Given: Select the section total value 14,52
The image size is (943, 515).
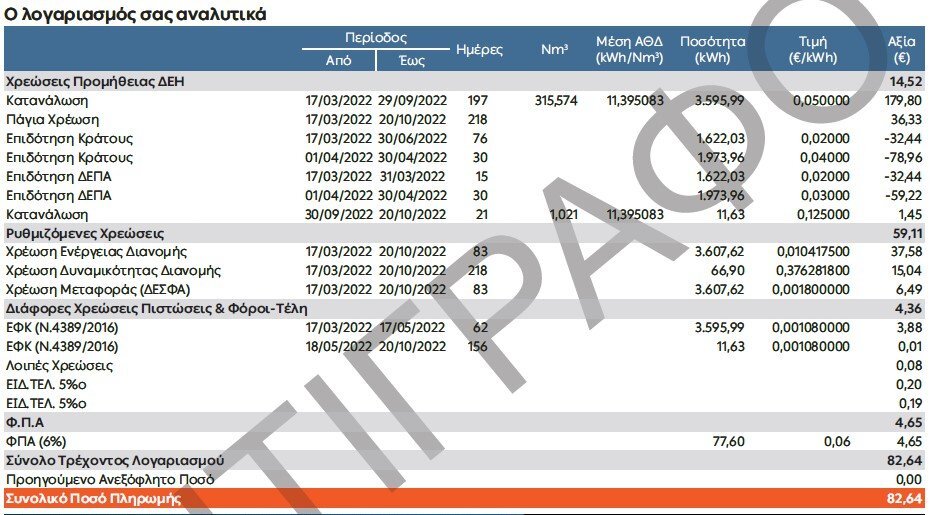Looking at the screenshot, I should 906,81.
